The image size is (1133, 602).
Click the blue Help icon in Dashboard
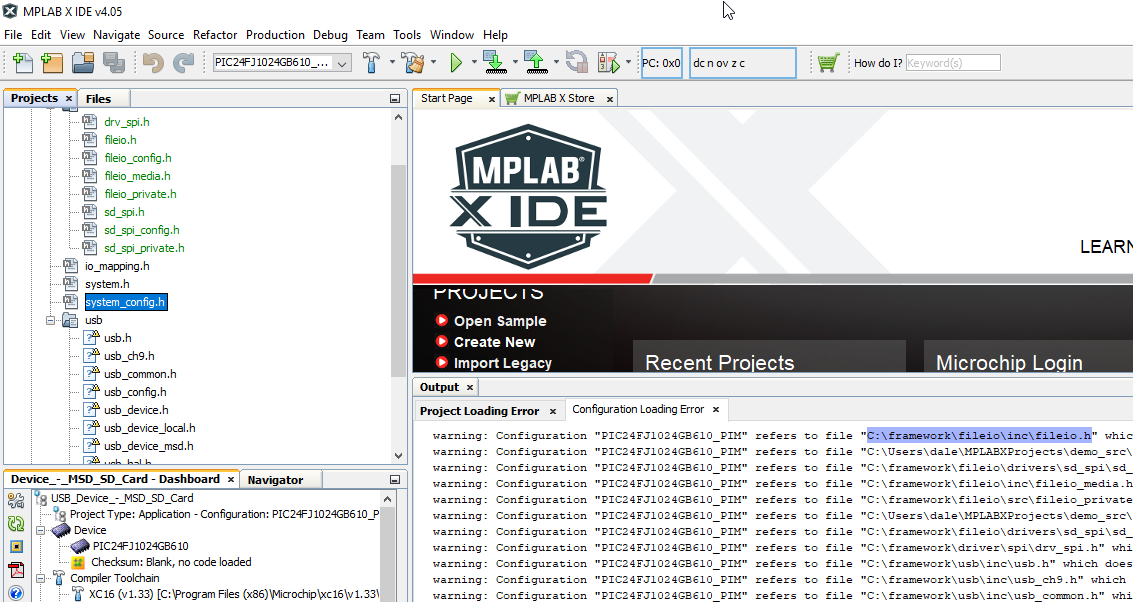[16, 593]
